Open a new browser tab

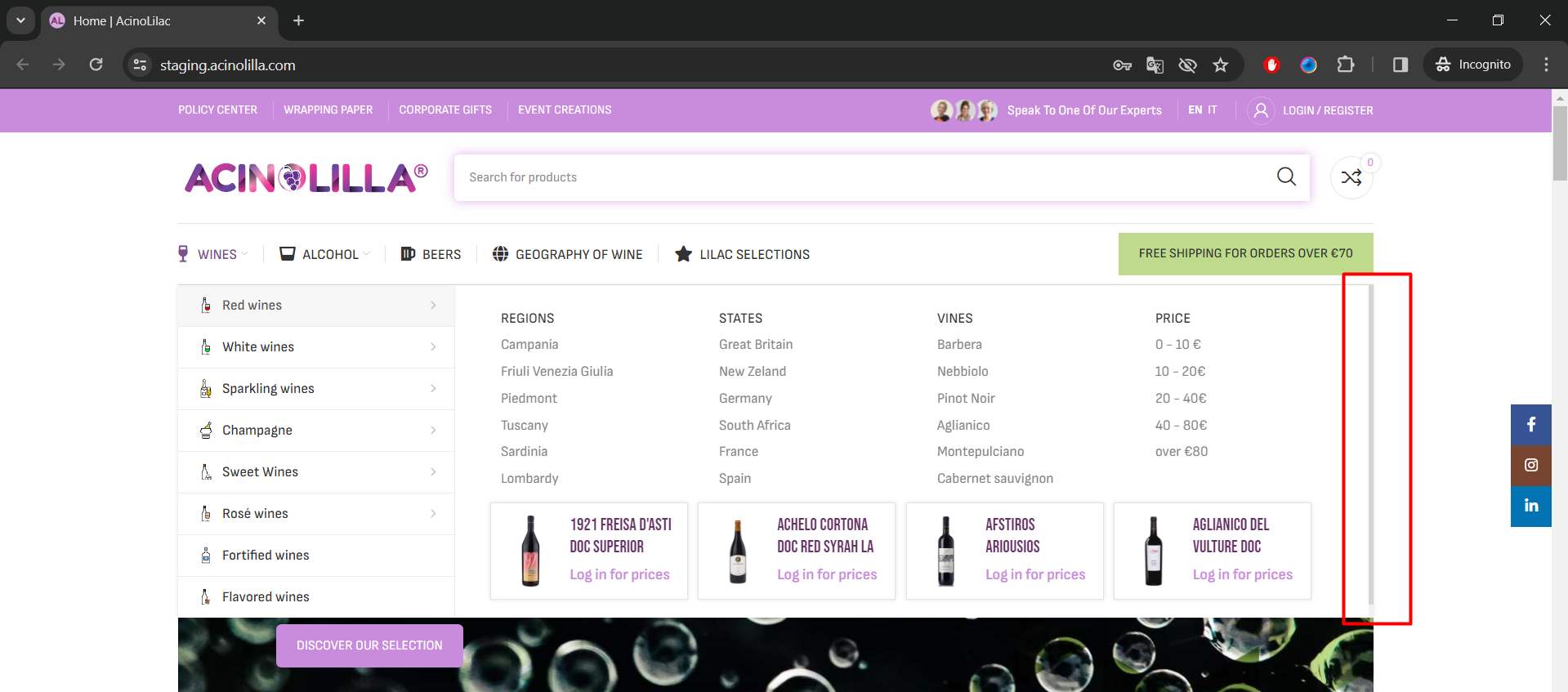point(299,20)
